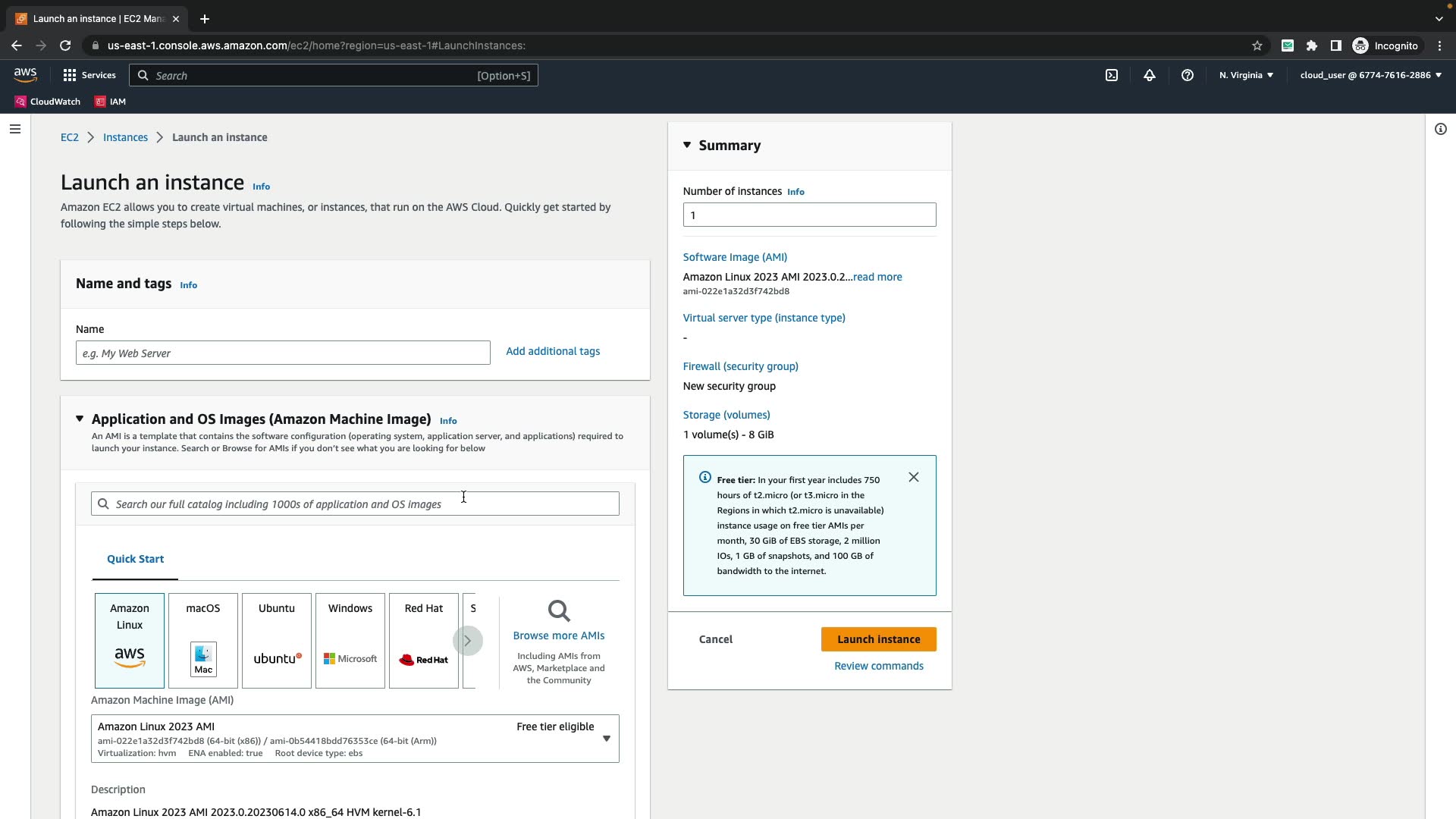
Task: Toggle the left navigation hamburger menu
Action: coord(14,129)
